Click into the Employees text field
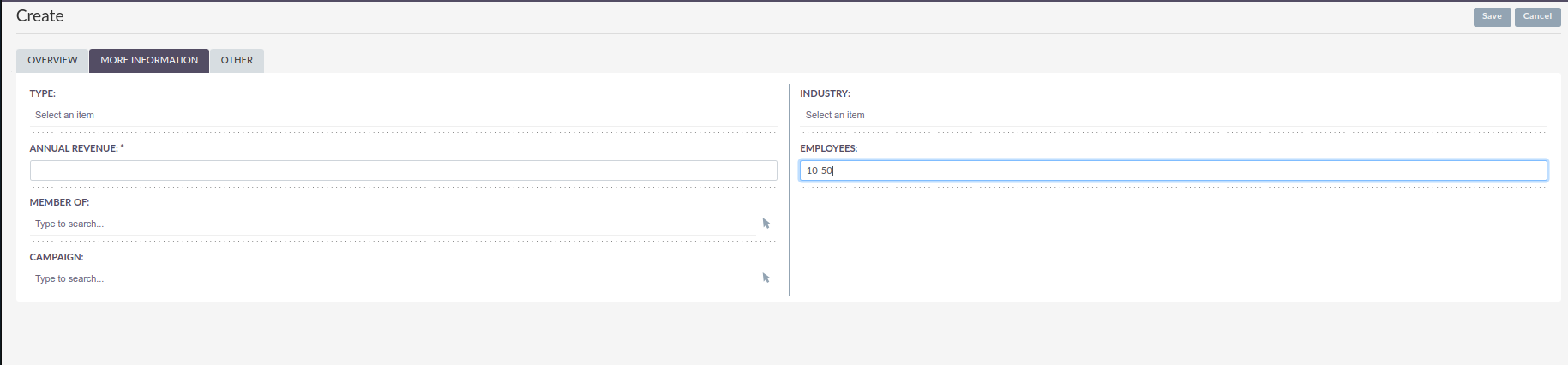1568x365 pixels. 1173,171
